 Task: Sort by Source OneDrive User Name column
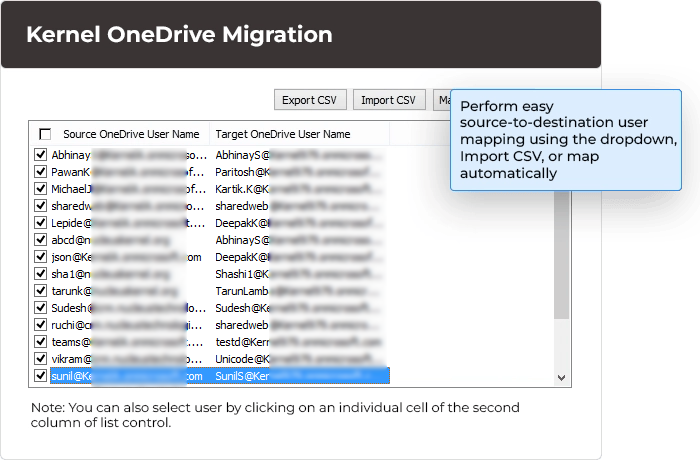coord(131,134)
